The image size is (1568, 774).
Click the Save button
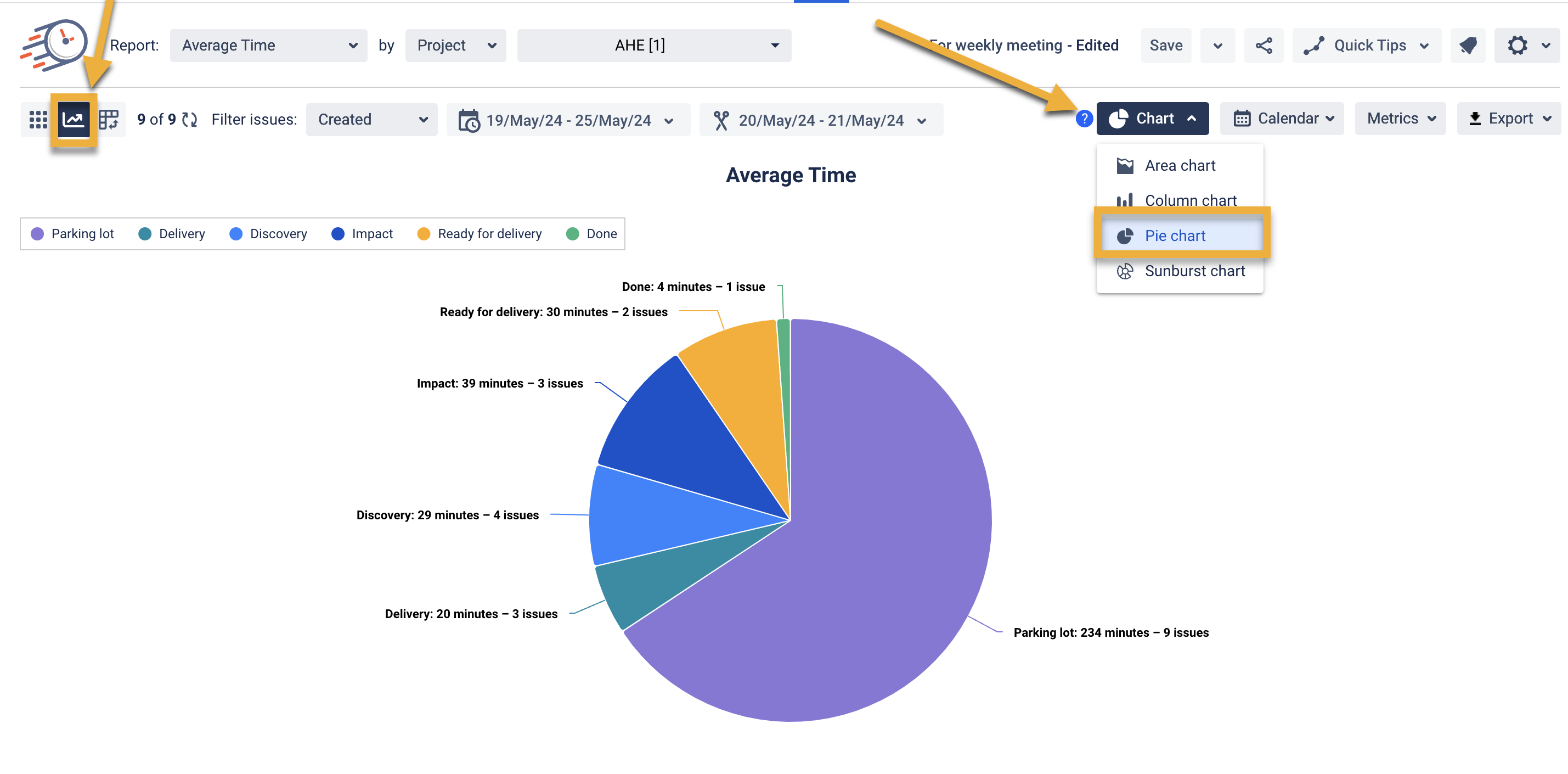pos(1166,45)
